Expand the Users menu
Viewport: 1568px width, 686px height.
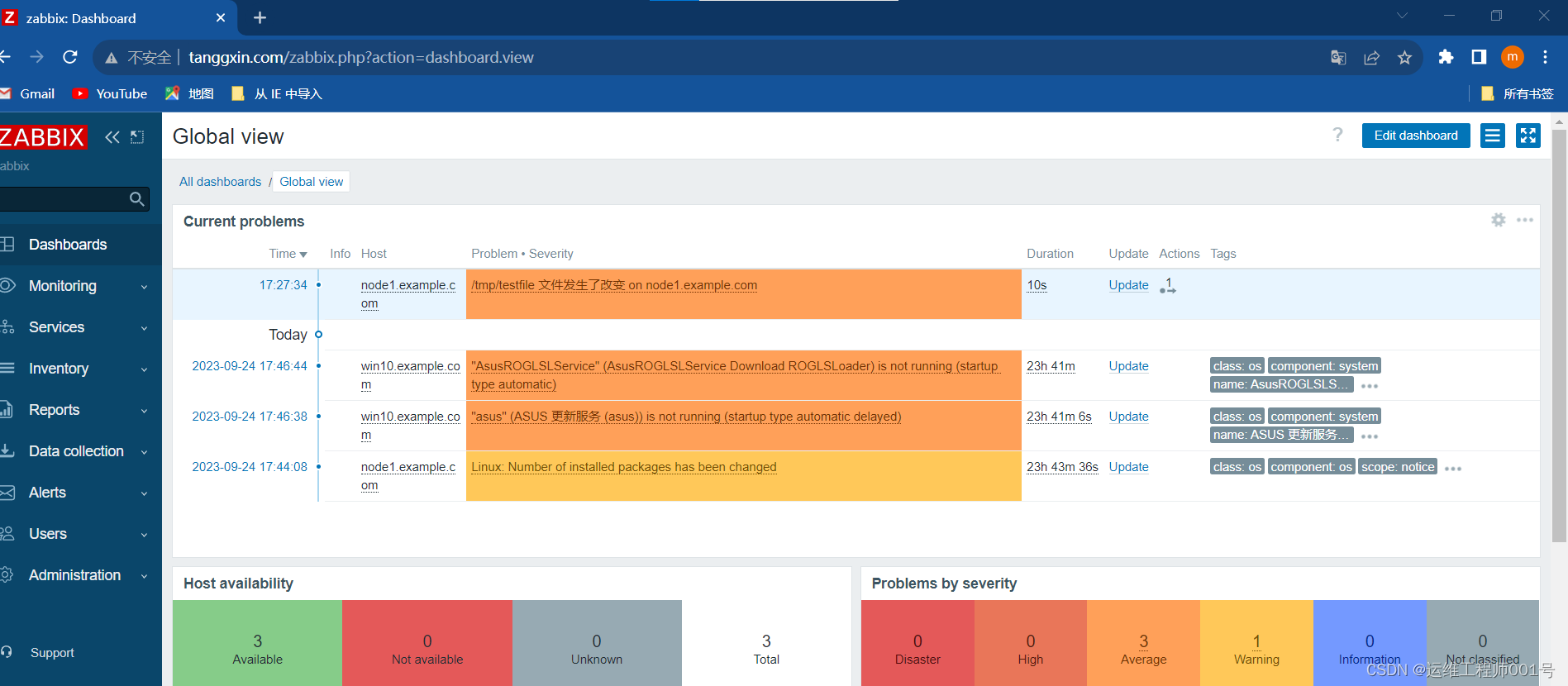point(80,534)
